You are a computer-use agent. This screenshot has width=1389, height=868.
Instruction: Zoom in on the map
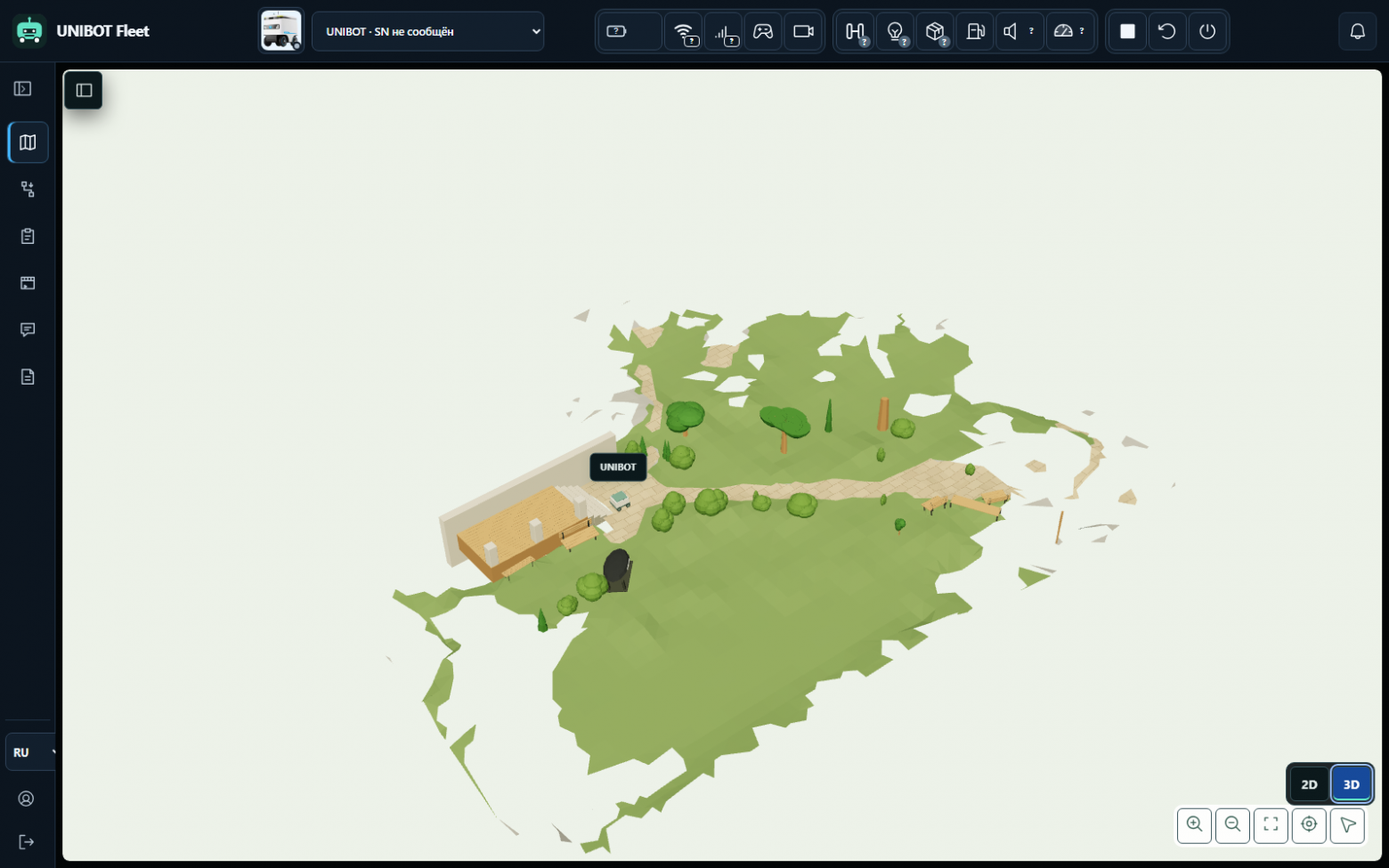tap(1194, 825)
